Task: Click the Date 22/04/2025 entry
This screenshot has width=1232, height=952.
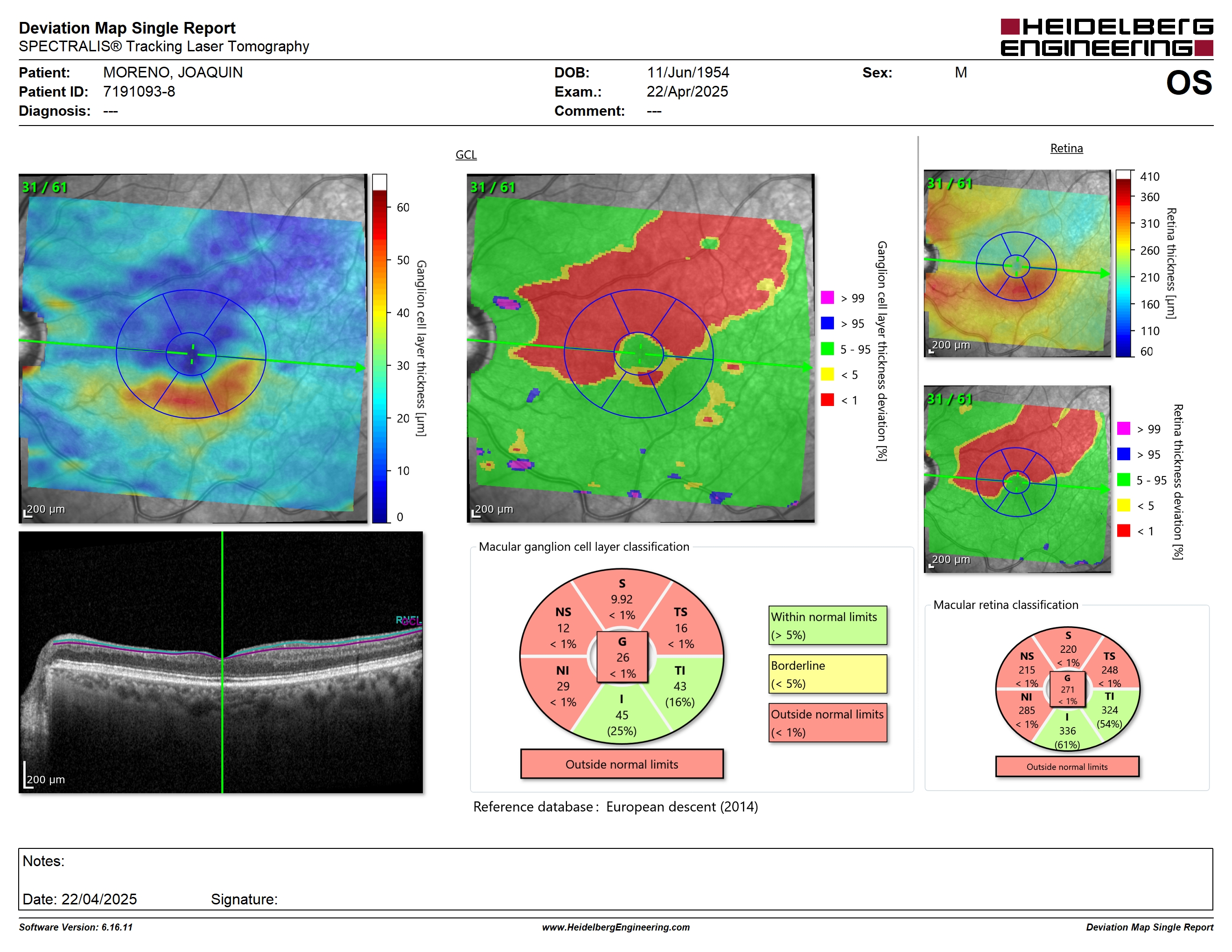Action: click(79, 899)
